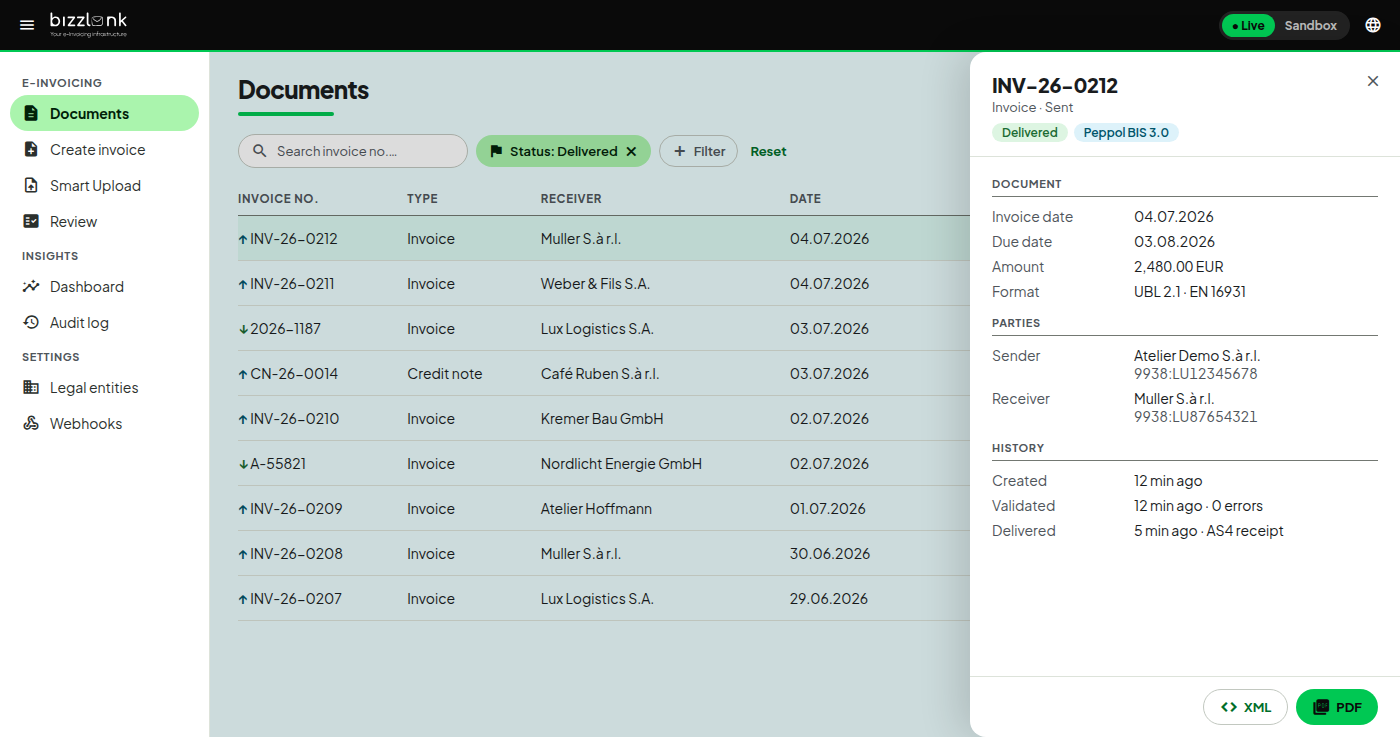Select the Live environment toggle

(x=1248, y=26)
